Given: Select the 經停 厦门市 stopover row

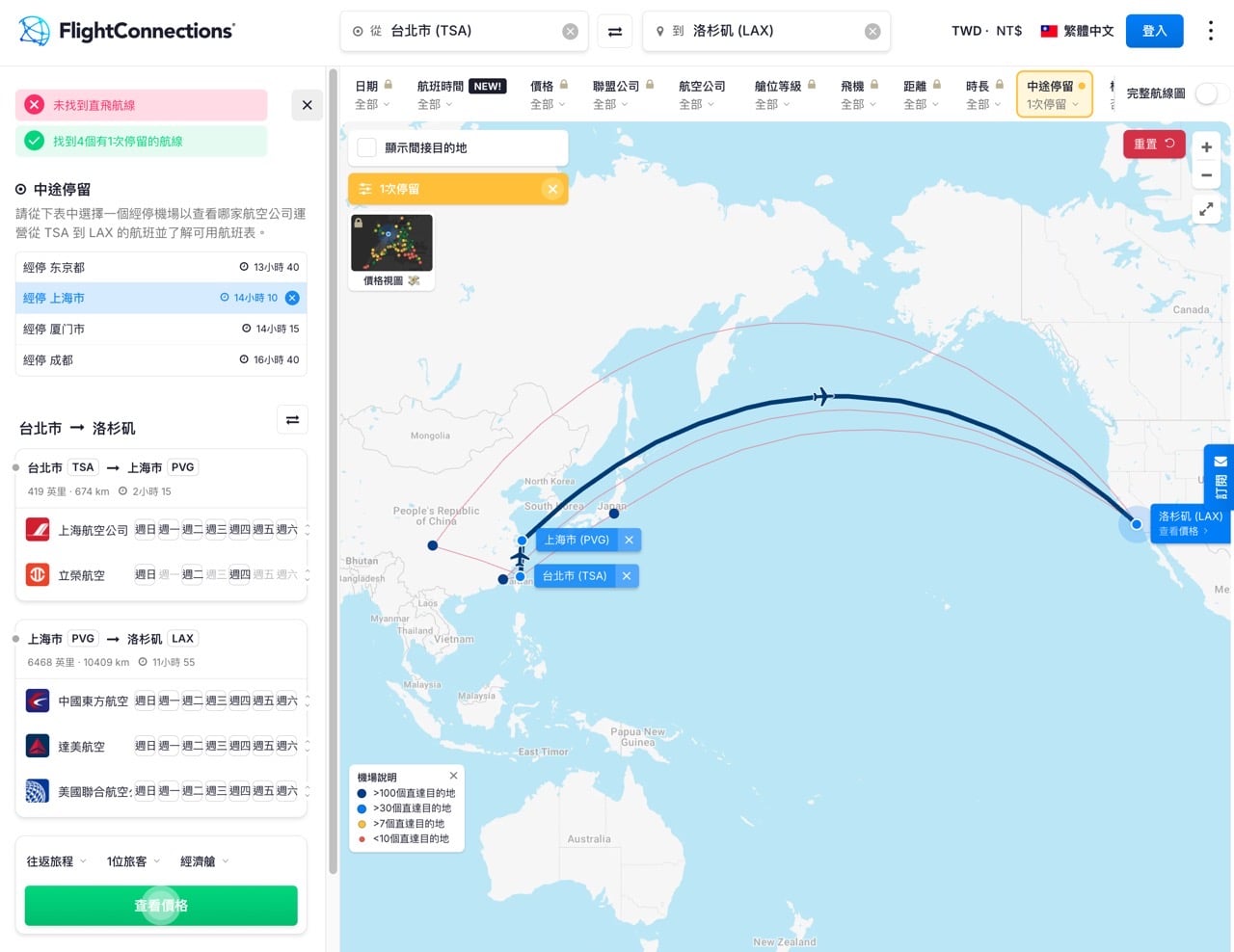Looking at the screenshot, I should [161, 329].
